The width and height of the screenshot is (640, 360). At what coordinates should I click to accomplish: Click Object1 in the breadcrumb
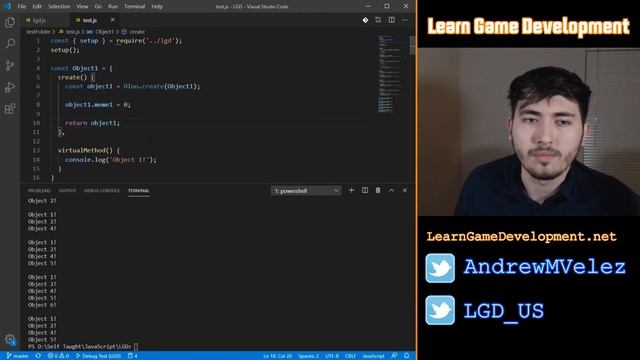coord(104,31)
